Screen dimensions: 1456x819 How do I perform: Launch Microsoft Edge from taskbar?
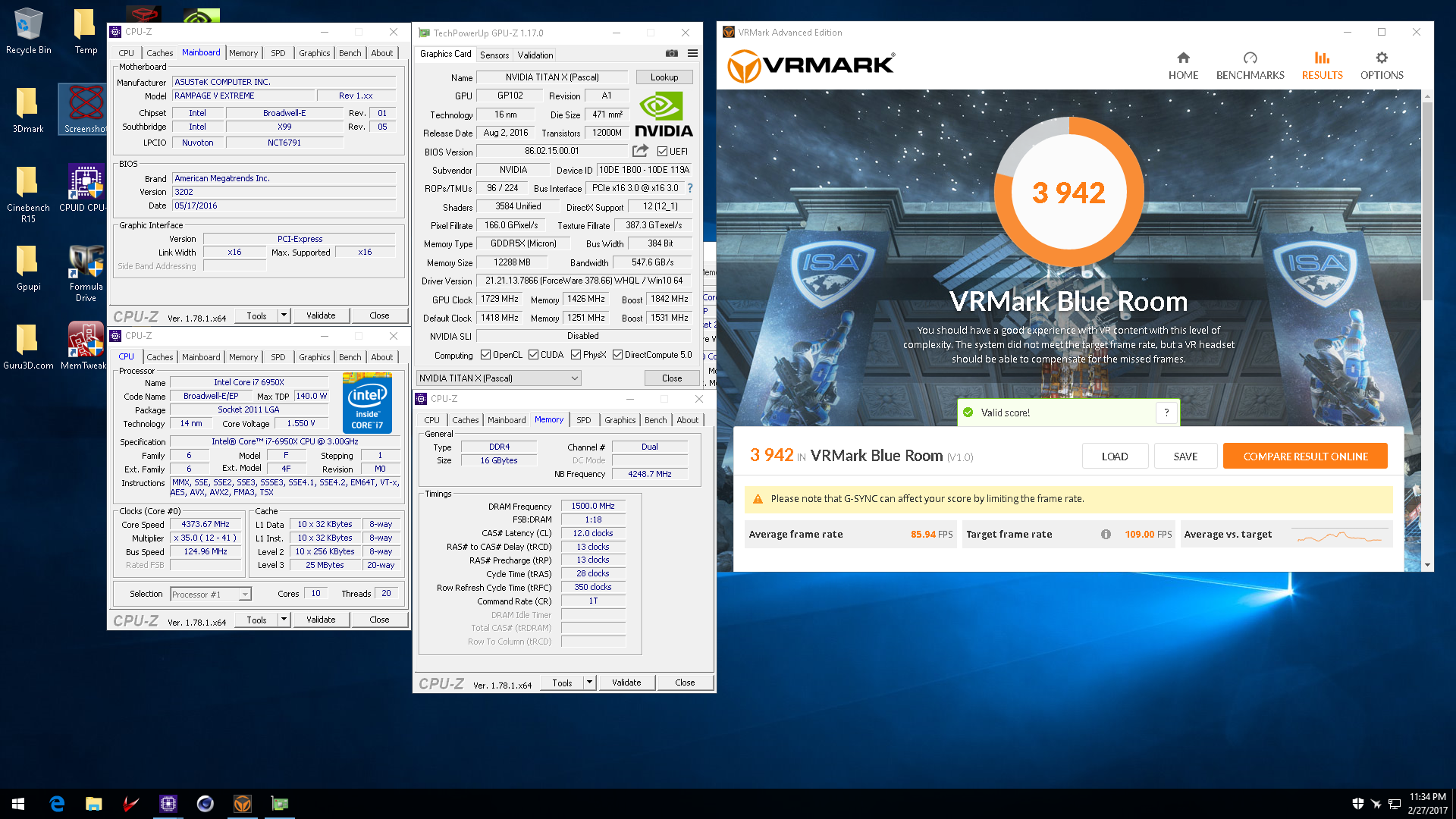(57, 804)
